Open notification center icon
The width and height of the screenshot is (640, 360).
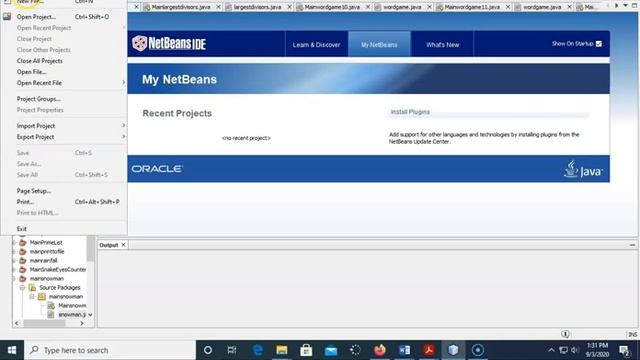pos(624,350)
